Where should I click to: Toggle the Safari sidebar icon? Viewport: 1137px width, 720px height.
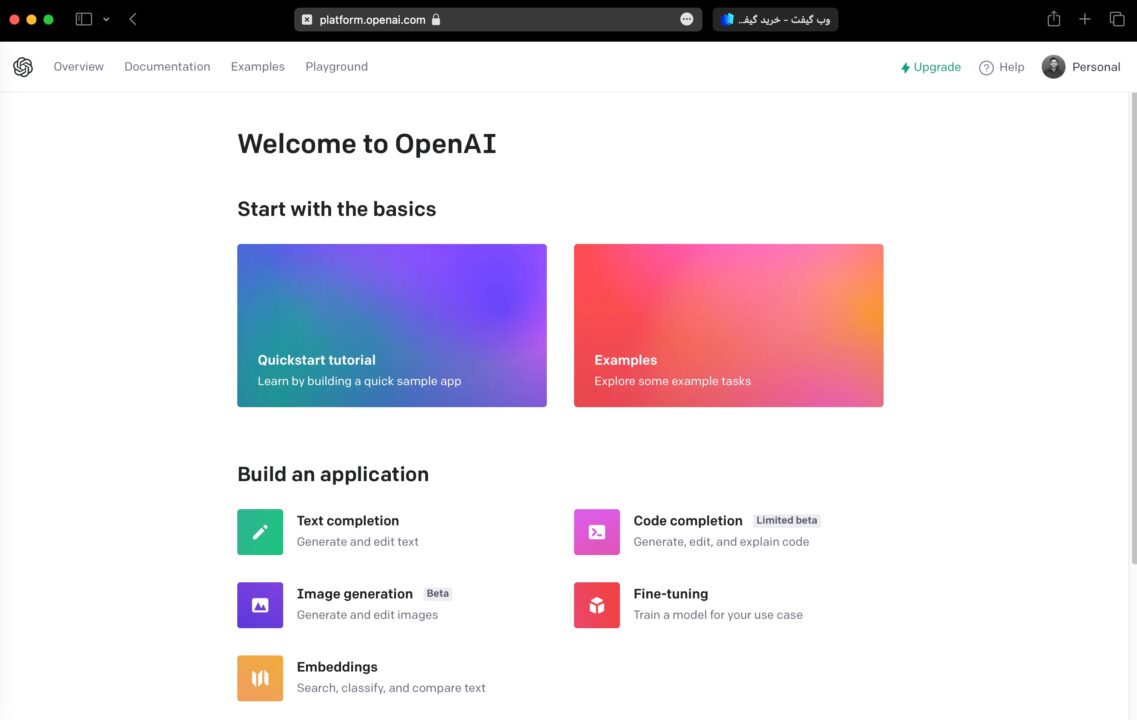coord(84,20)
